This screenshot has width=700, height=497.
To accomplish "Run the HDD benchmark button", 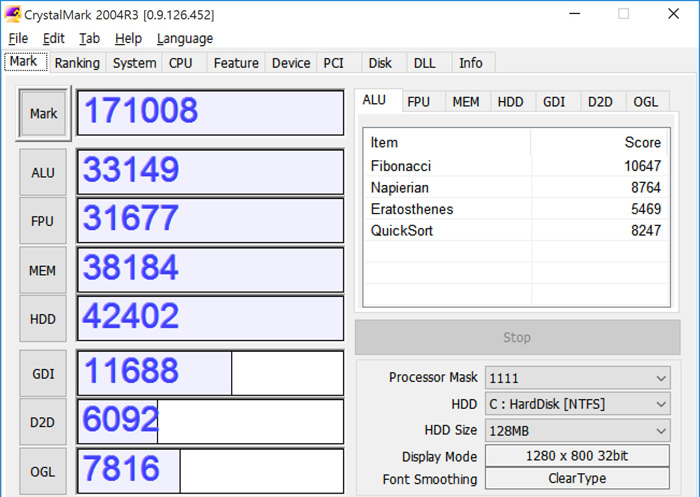I will coord(43,319).
